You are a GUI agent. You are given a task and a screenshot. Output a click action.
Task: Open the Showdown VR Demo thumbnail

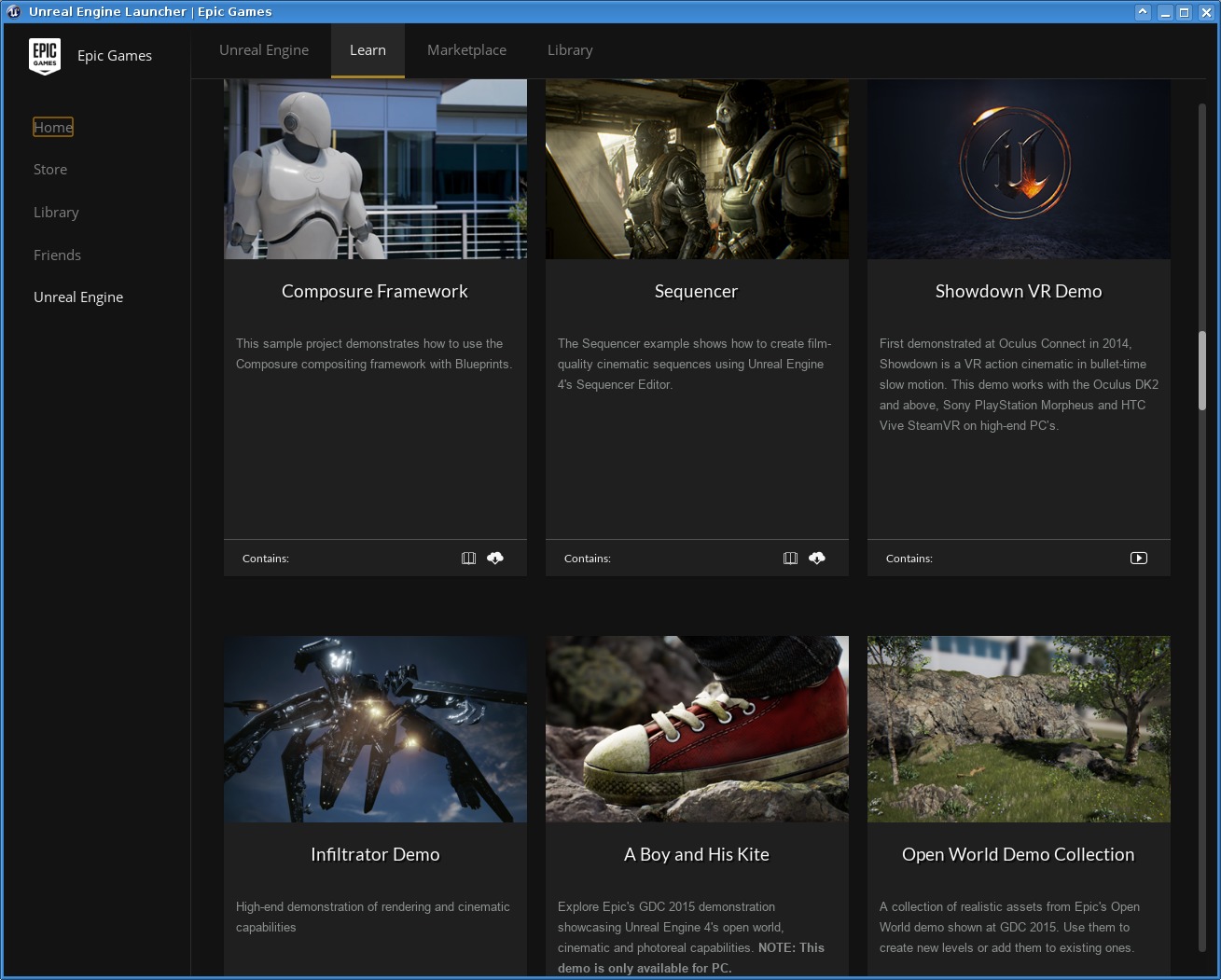1019,169
